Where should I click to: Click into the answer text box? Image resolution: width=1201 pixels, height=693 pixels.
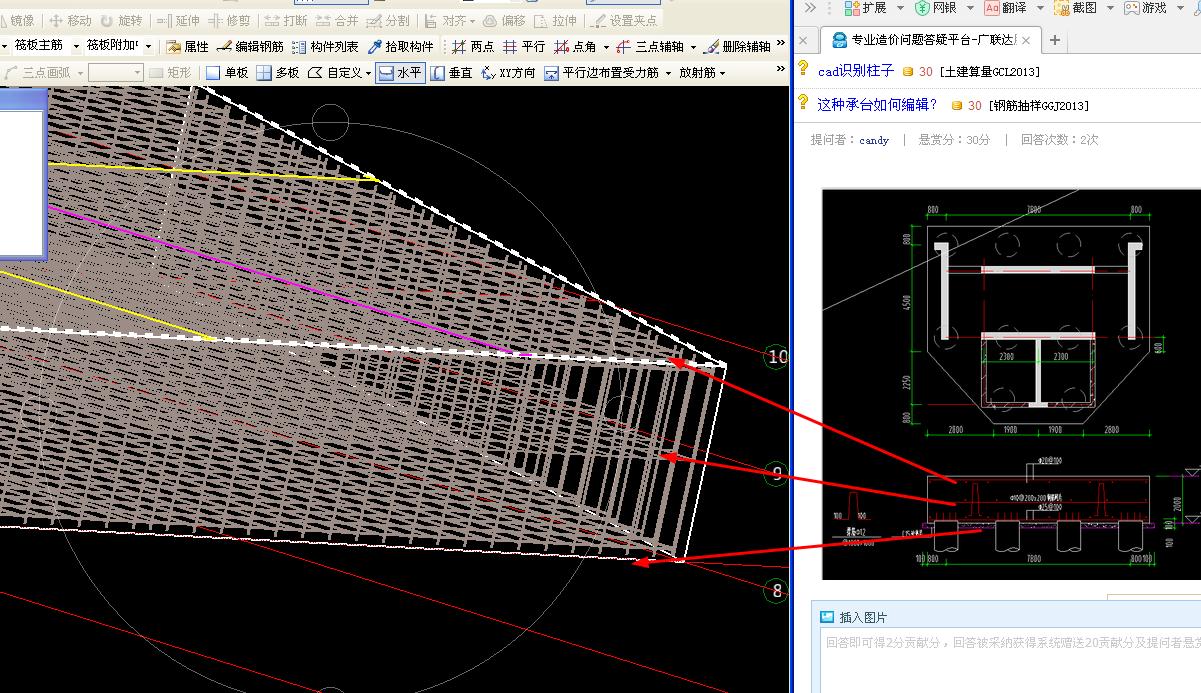pos(1010,660)
